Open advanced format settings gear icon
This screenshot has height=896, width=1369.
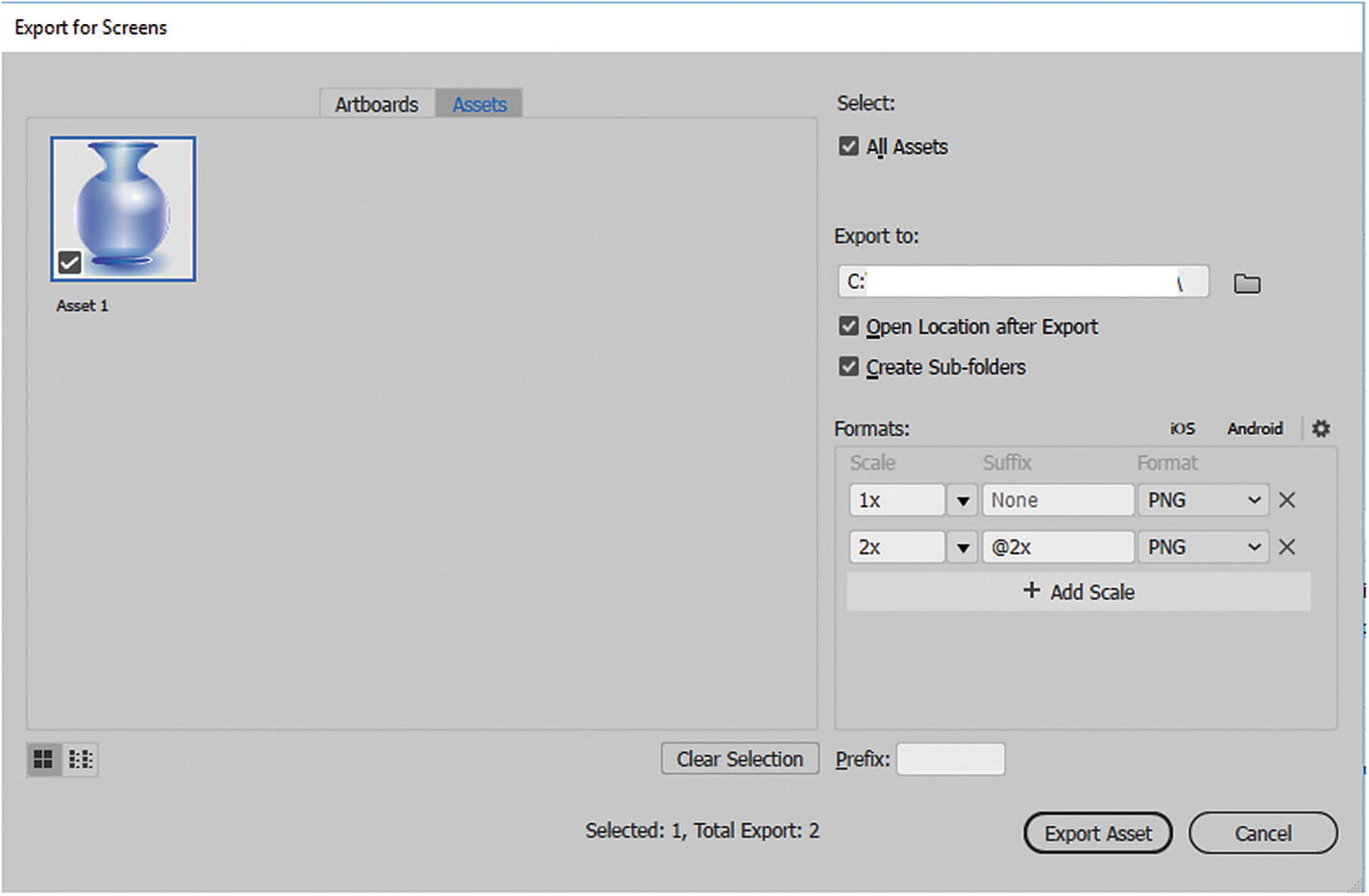tap(1321, 428)
